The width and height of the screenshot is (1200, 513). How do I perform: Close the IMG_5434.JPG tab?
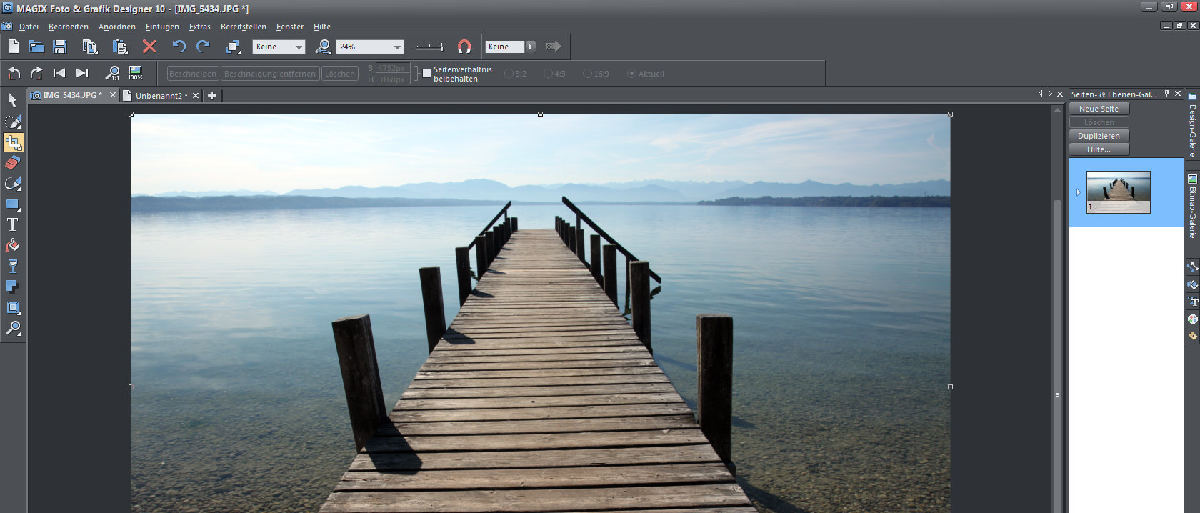tap(113, 96)
